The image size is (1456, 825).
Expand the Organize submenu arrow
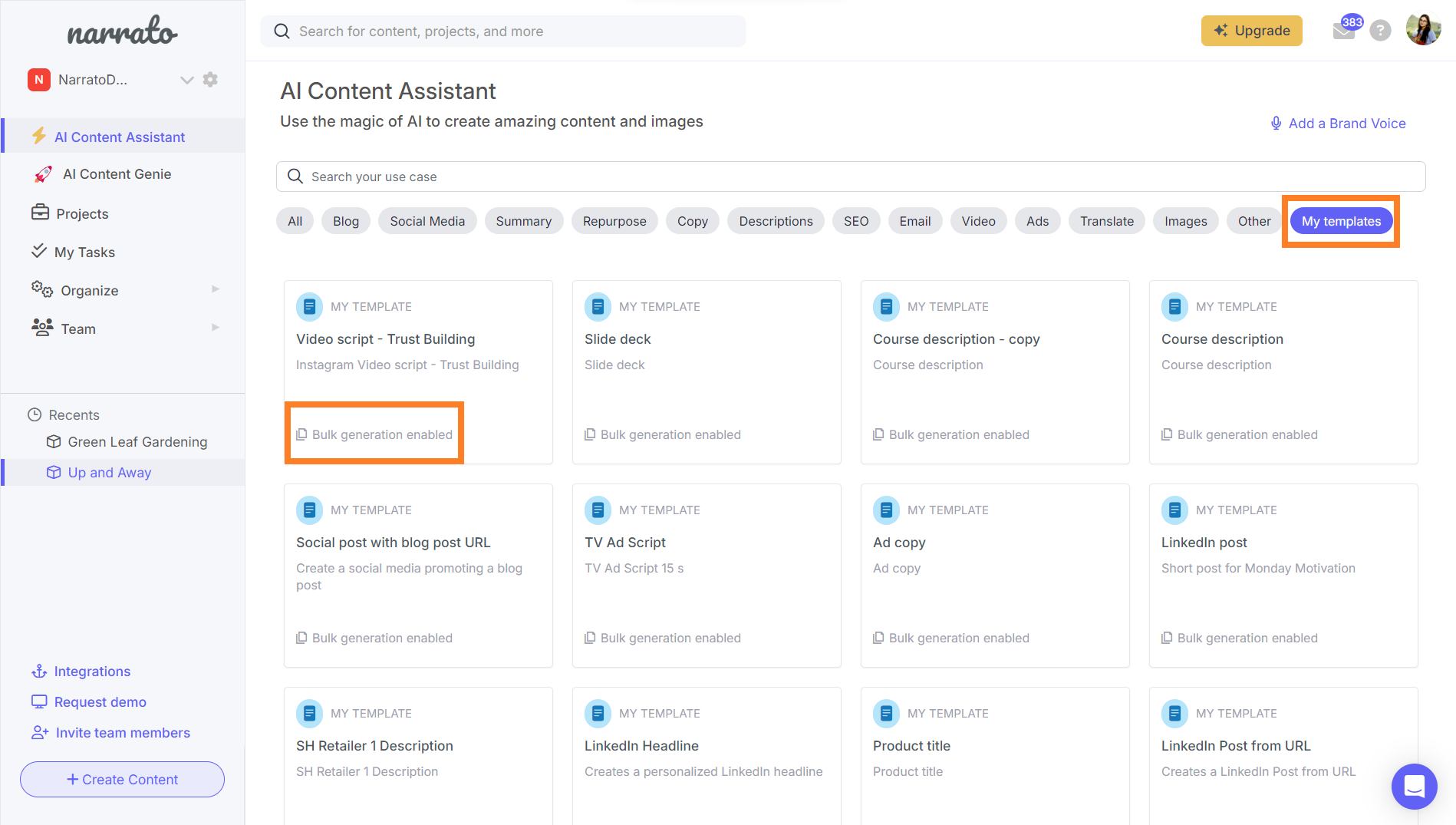[216, 289]
